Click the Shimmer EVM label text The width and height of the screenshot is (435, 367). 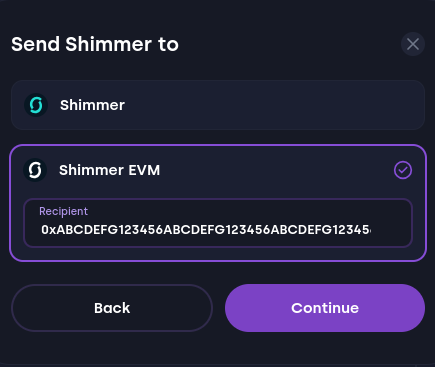(109, 170)
